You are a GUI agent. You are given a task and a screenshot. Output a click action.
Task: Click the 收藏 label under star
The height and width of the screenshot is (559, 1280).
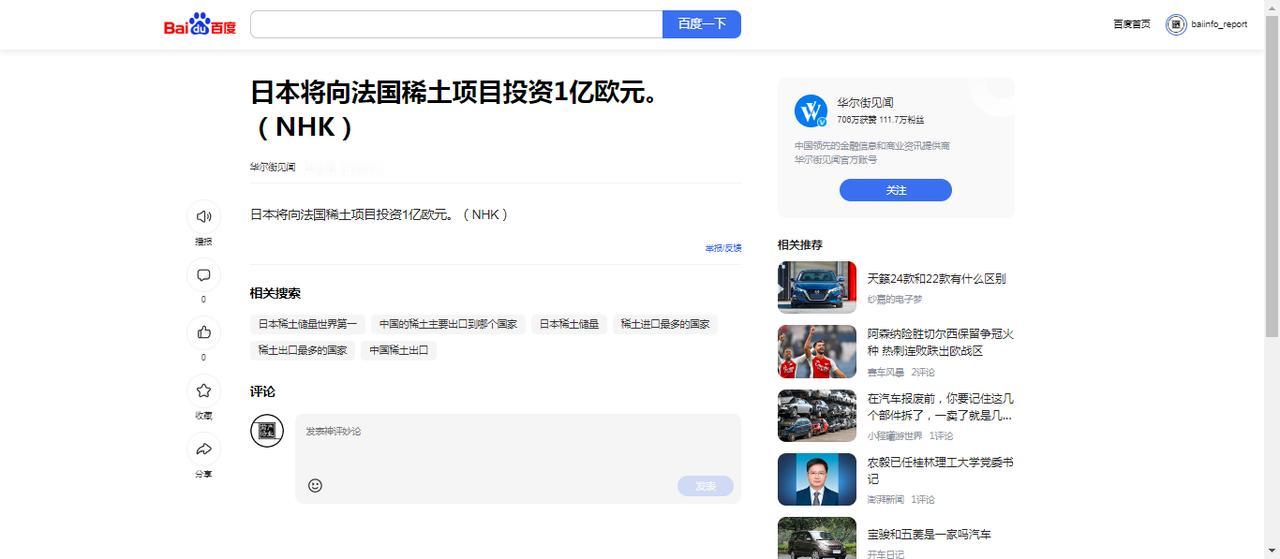pos(204,416)
